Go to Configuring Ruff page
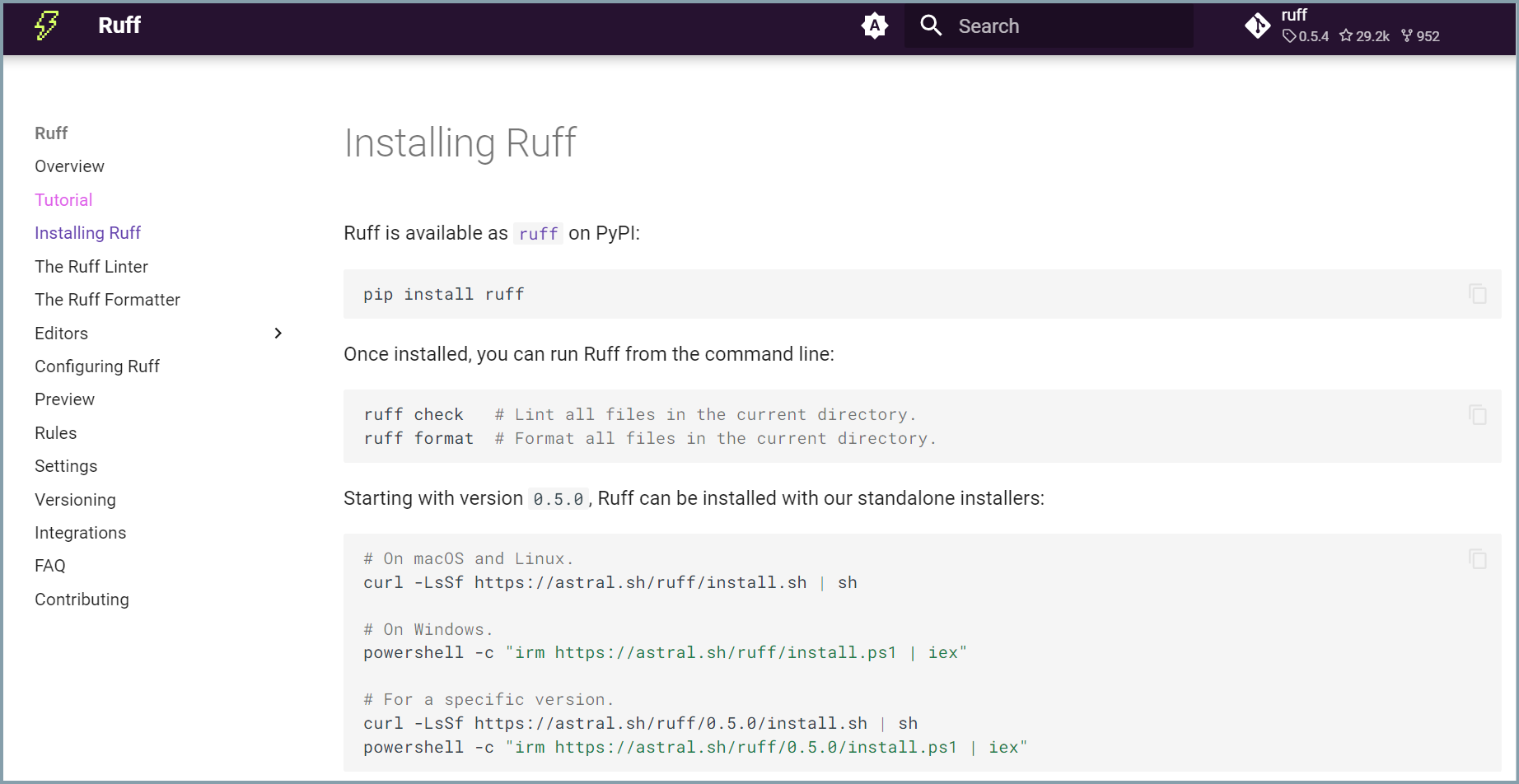The image size is (1519, 784). [x=97, y=366]
